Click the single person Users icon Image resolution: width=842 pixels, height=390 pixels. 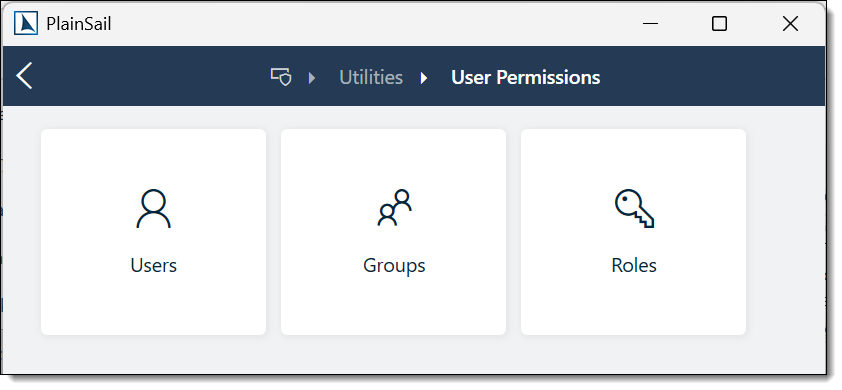point(154,208)
